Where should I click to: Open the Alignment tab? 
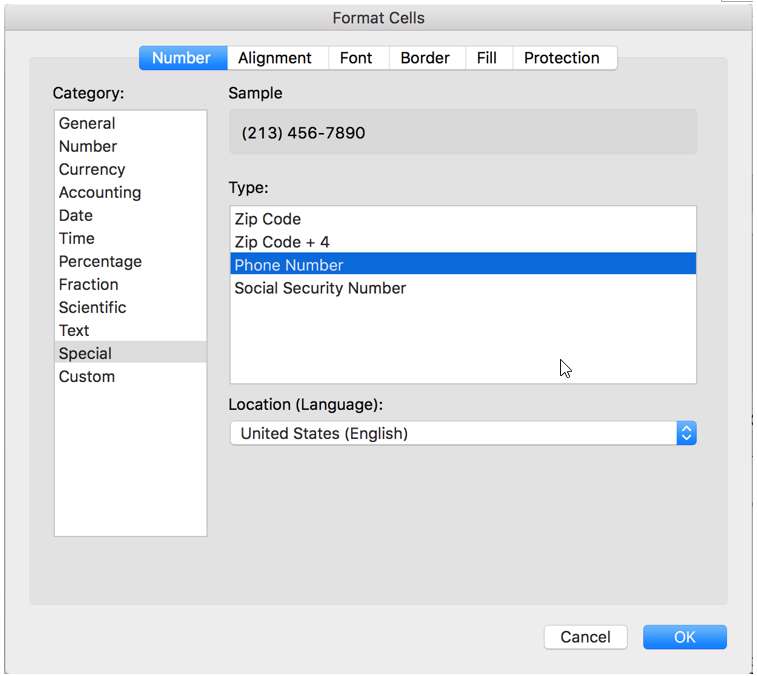(278, 58)
